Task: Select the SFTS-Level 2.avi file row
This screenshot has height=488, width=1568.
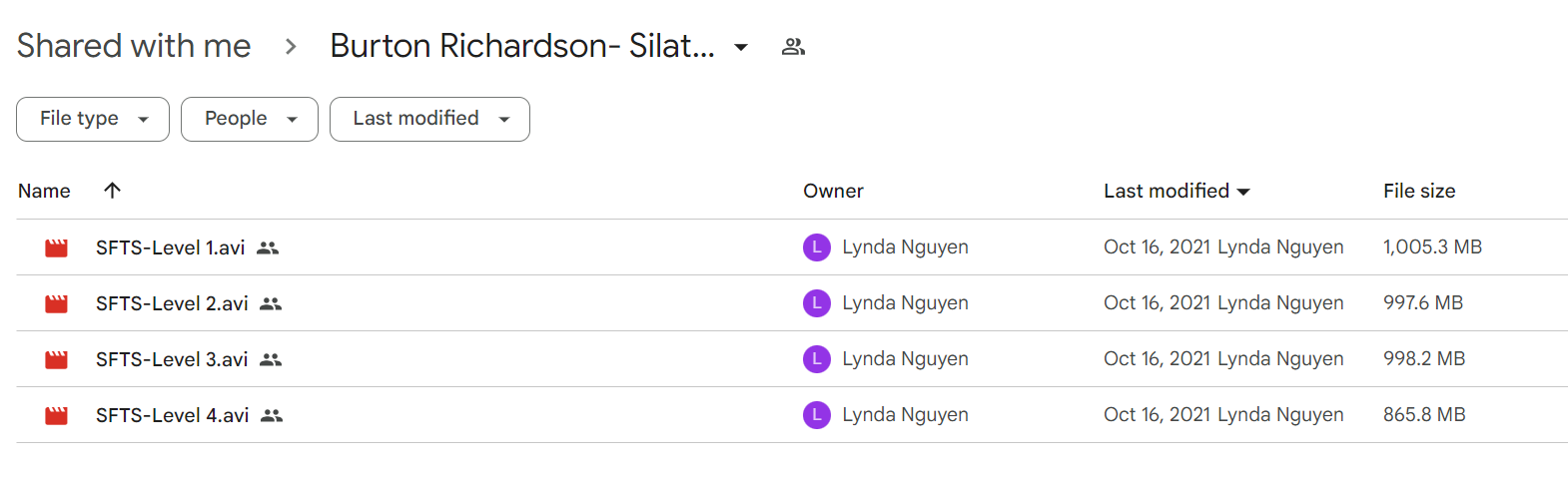Action: pos(792,303)
